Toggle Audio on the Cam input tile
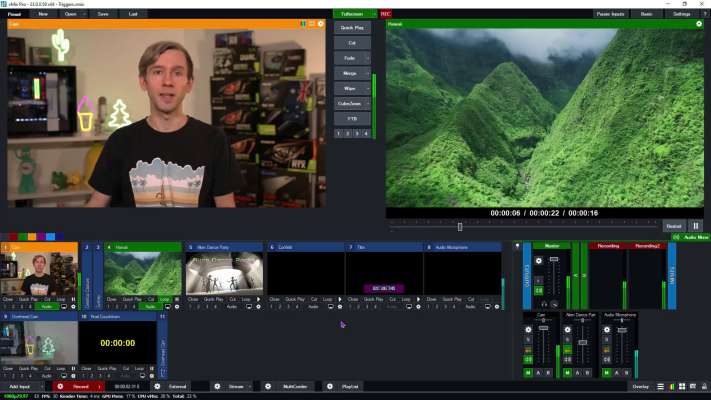 click(x=47, y=306)
